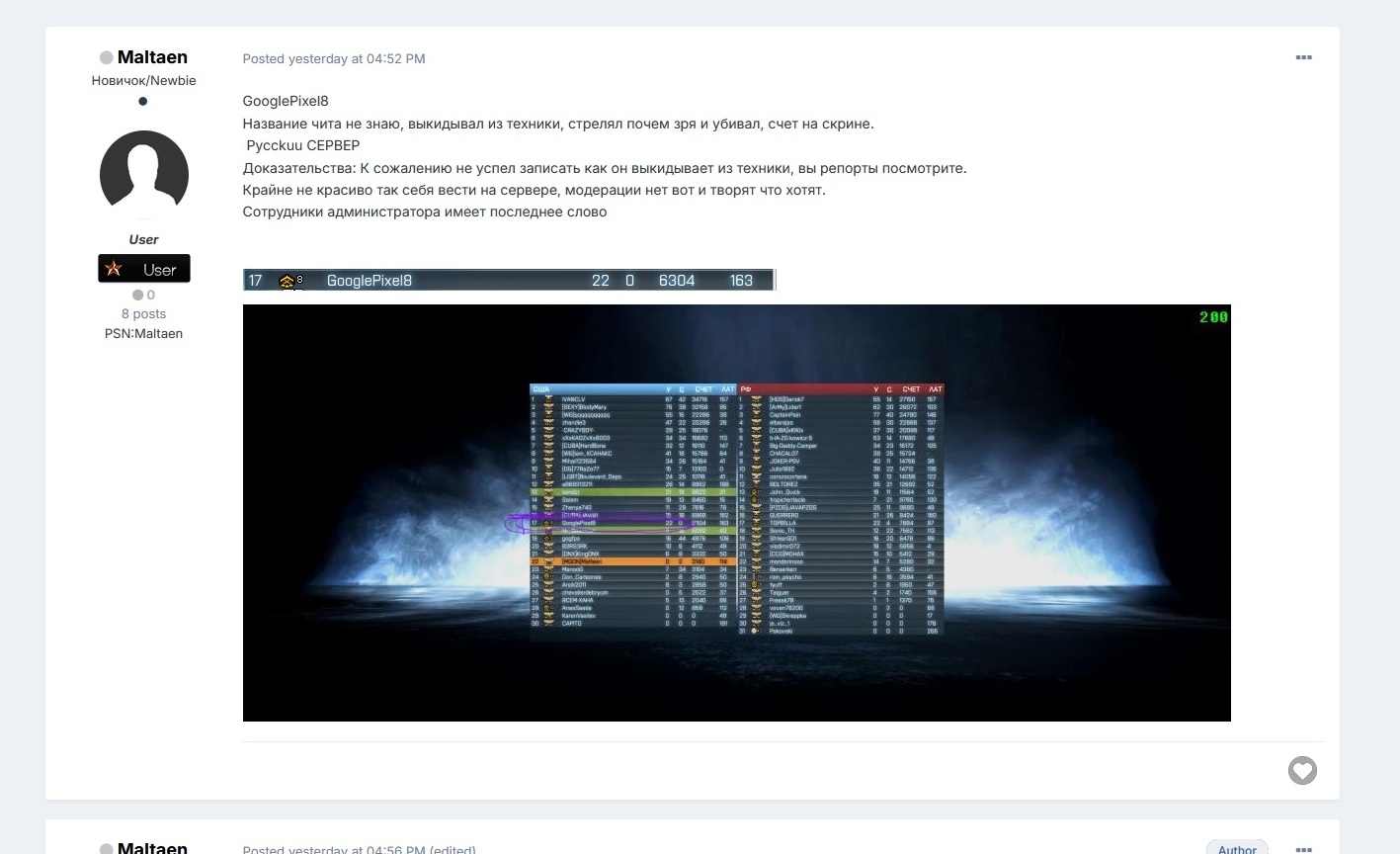Click the PSN:Maltaen profile field
This screenshot has height=854, width=1400.
coord(143,333)
